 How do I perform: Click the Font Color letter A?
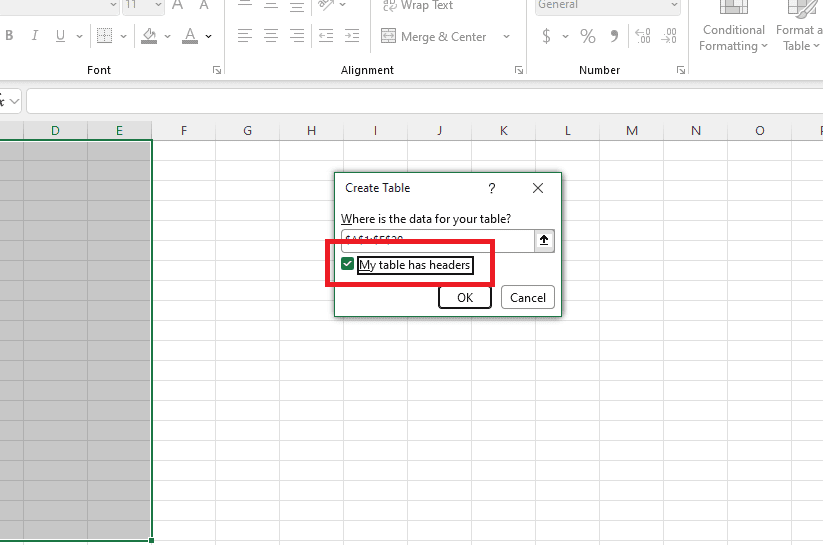pyautogui.click(x=190, y=36)
